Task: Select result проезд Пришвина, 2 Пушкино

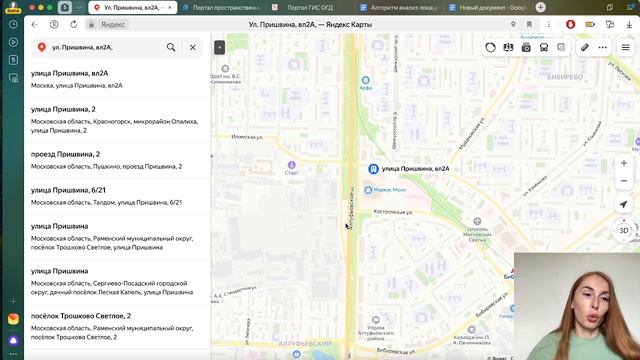Action: tap(117, 160)
